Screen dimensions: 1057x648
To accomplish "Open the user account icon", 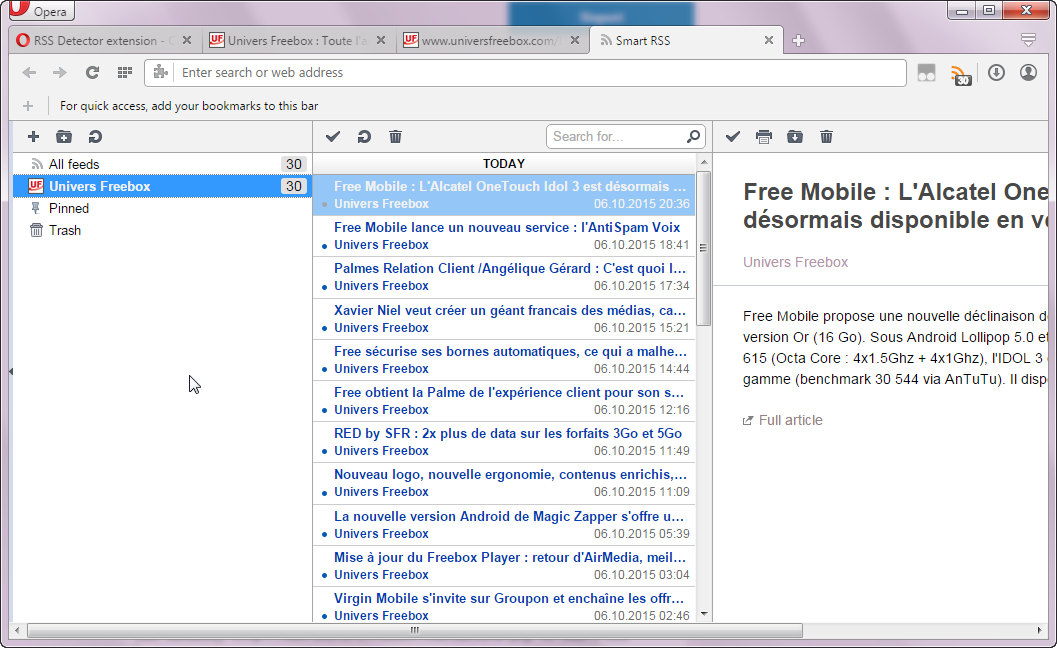I will tap(1028, 72).
